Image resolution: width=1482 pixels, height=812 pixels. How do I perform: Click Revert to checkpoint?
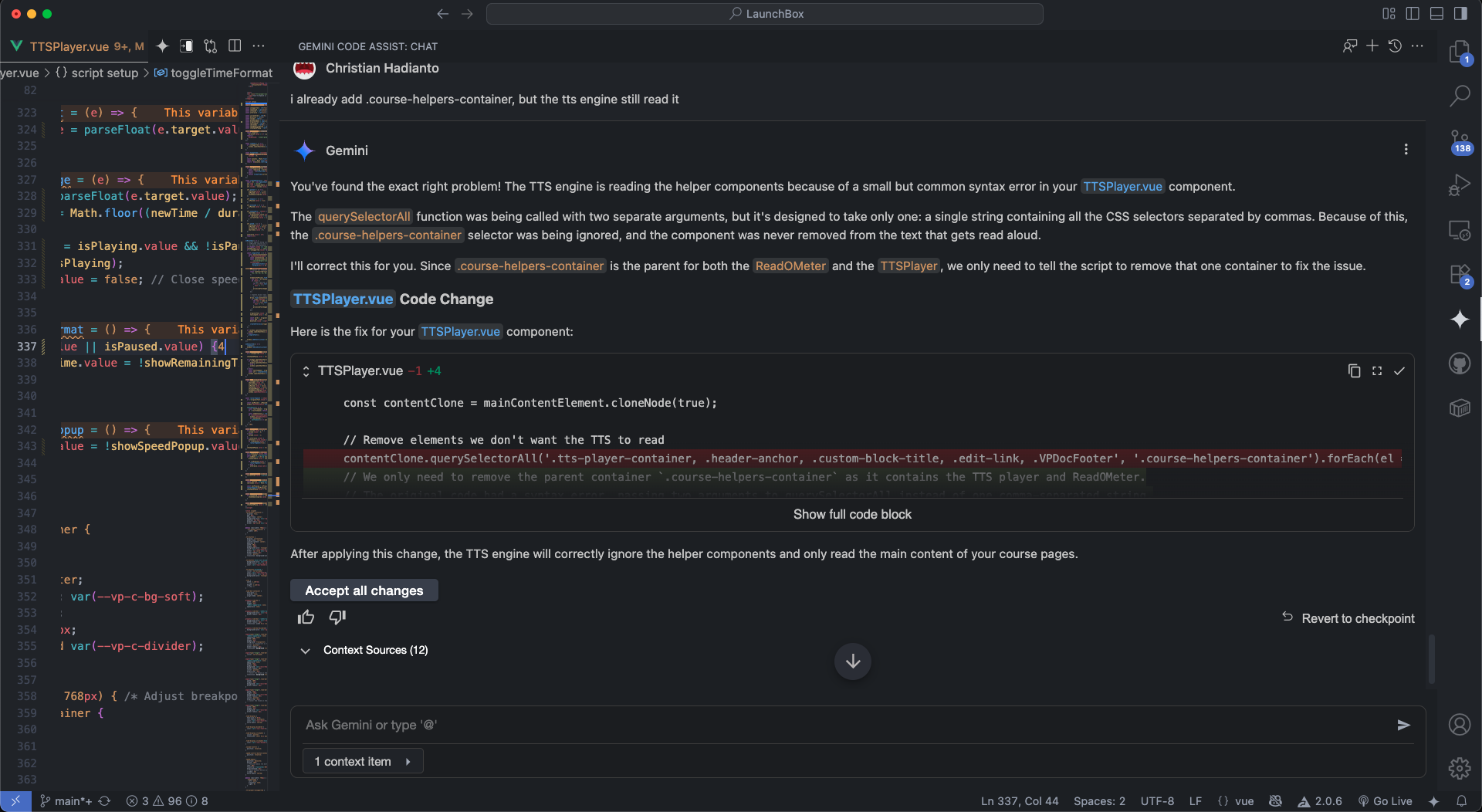click(1348, 618)
